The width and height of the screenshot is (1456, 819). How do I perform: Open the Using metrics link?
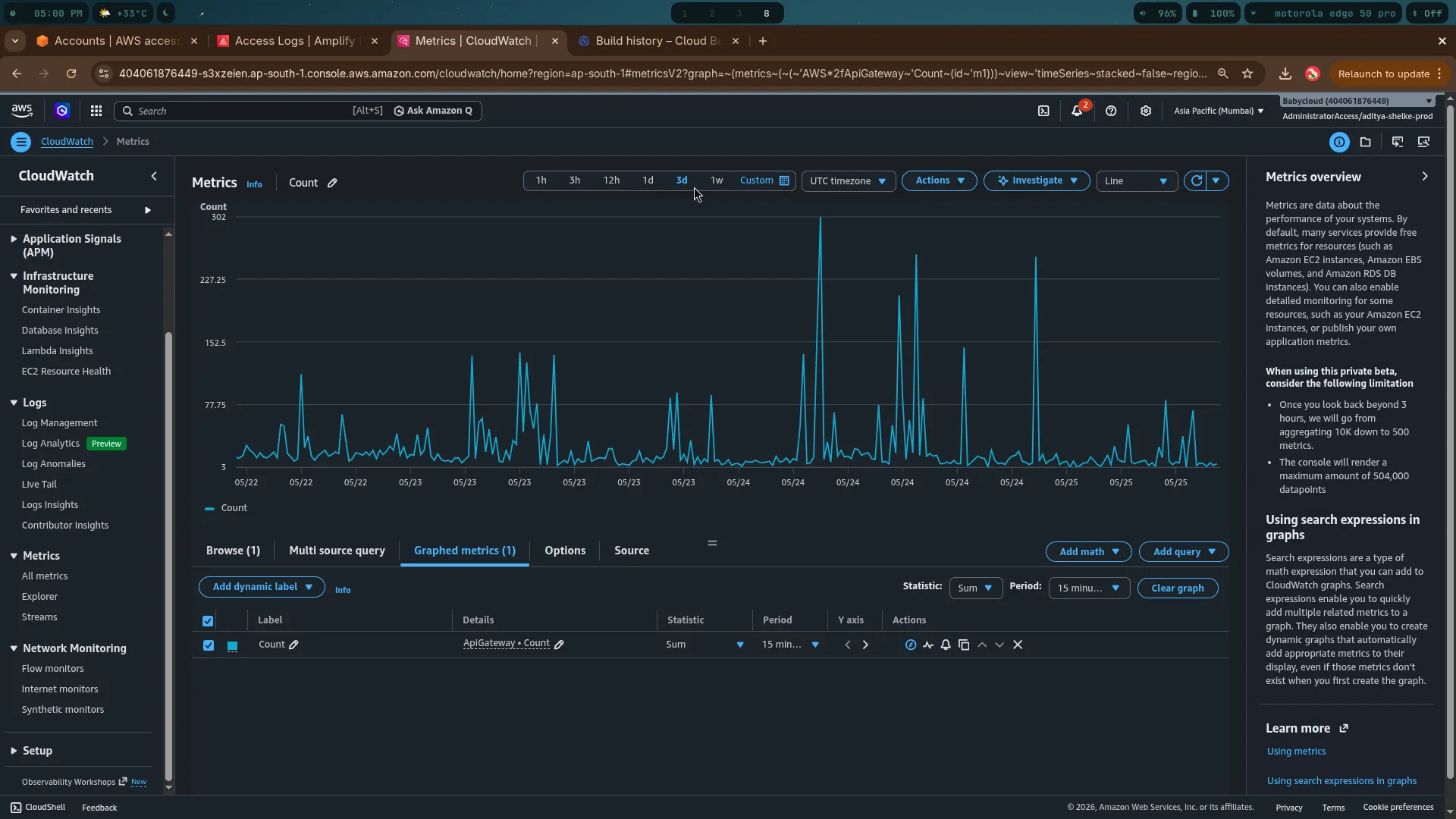tap(1296, 752)
